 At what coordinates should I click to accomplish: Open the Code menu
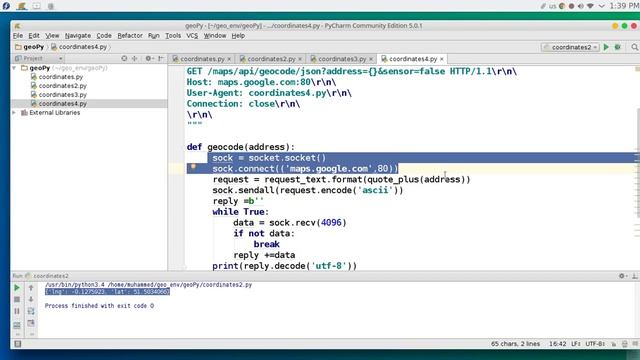[104, 36]
